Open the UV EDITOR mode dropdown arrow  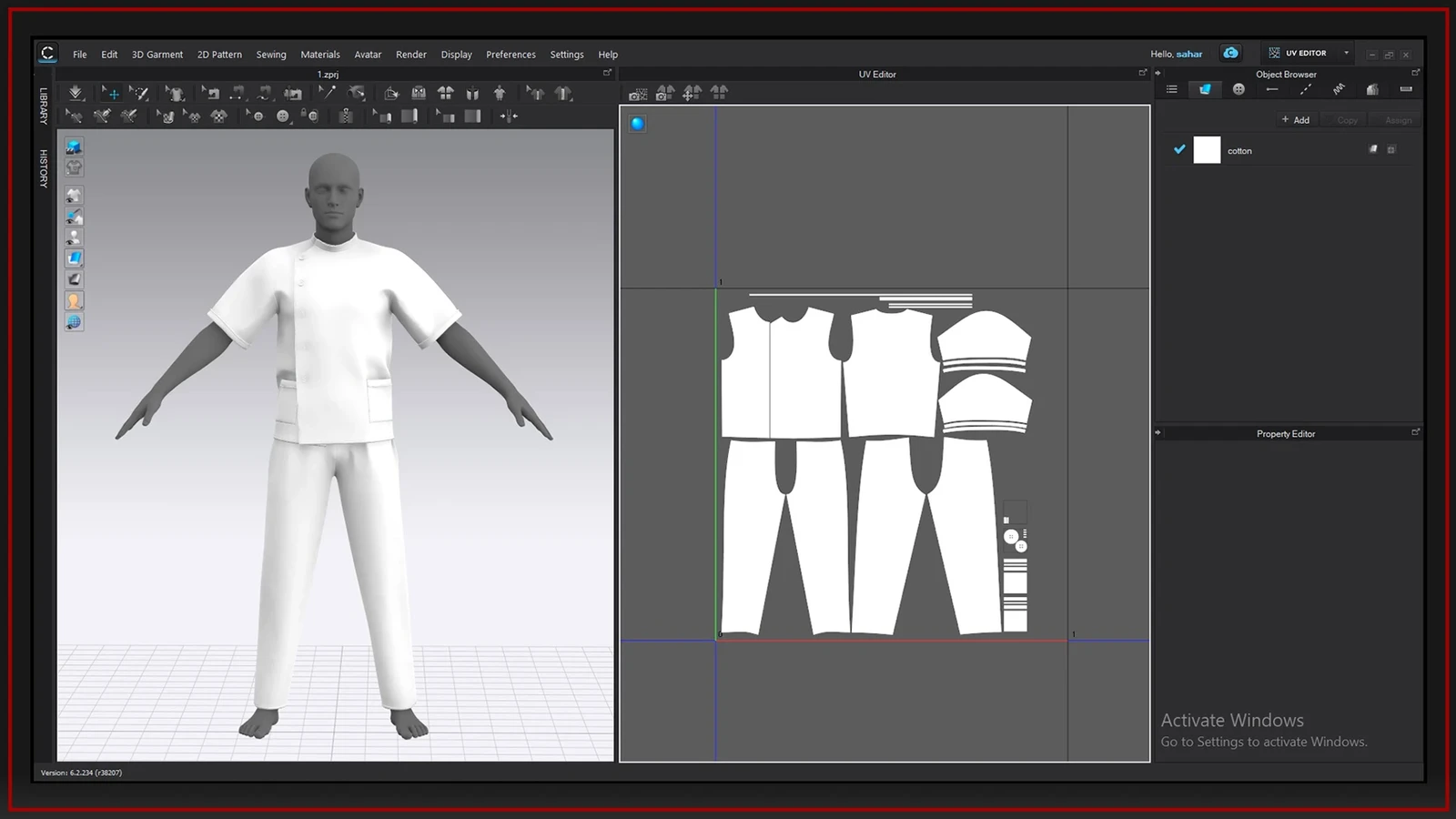click(x=1347, y=53)
